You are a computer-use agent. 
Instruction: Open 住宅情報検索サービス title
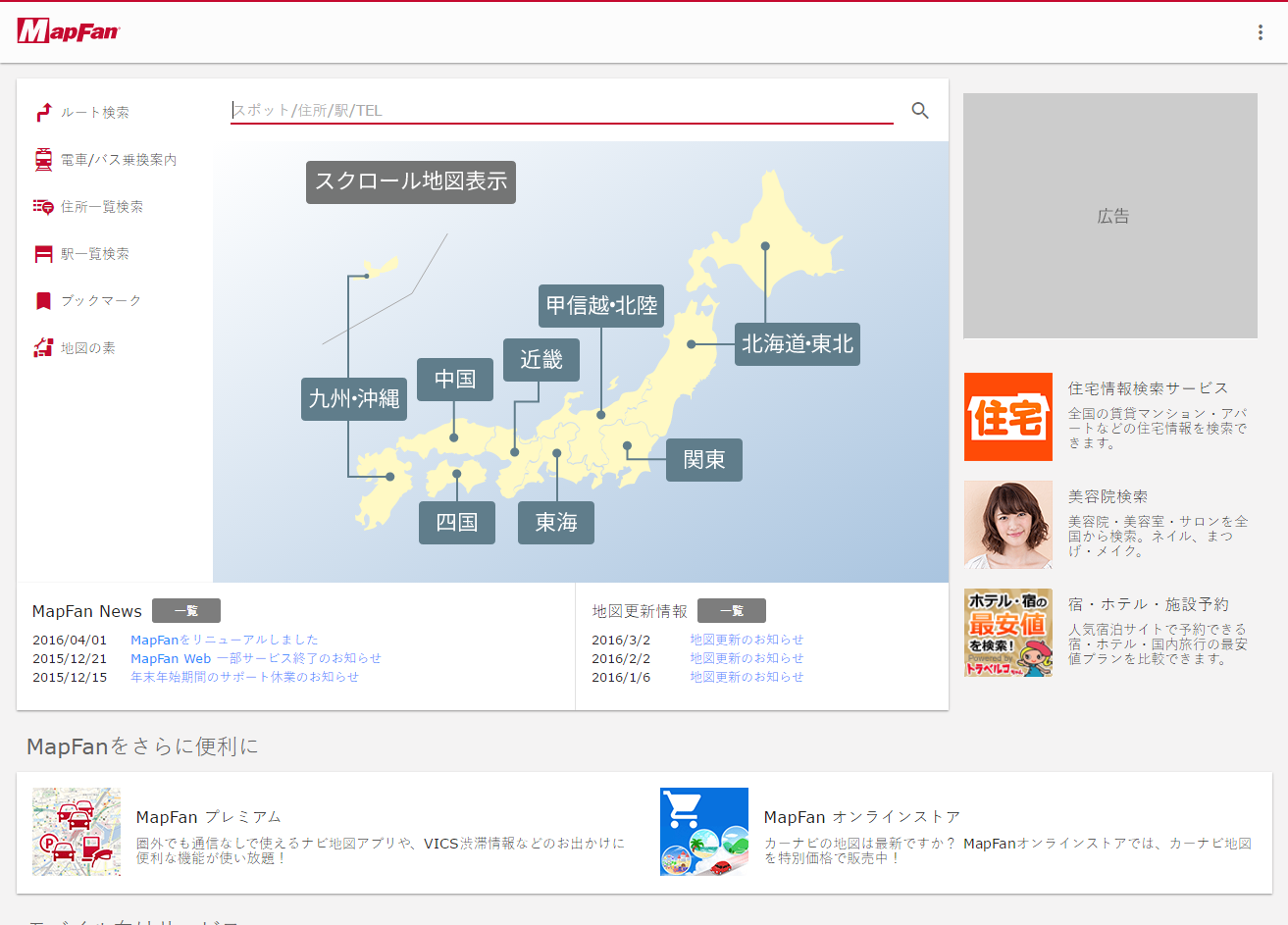coord(1148,388)
